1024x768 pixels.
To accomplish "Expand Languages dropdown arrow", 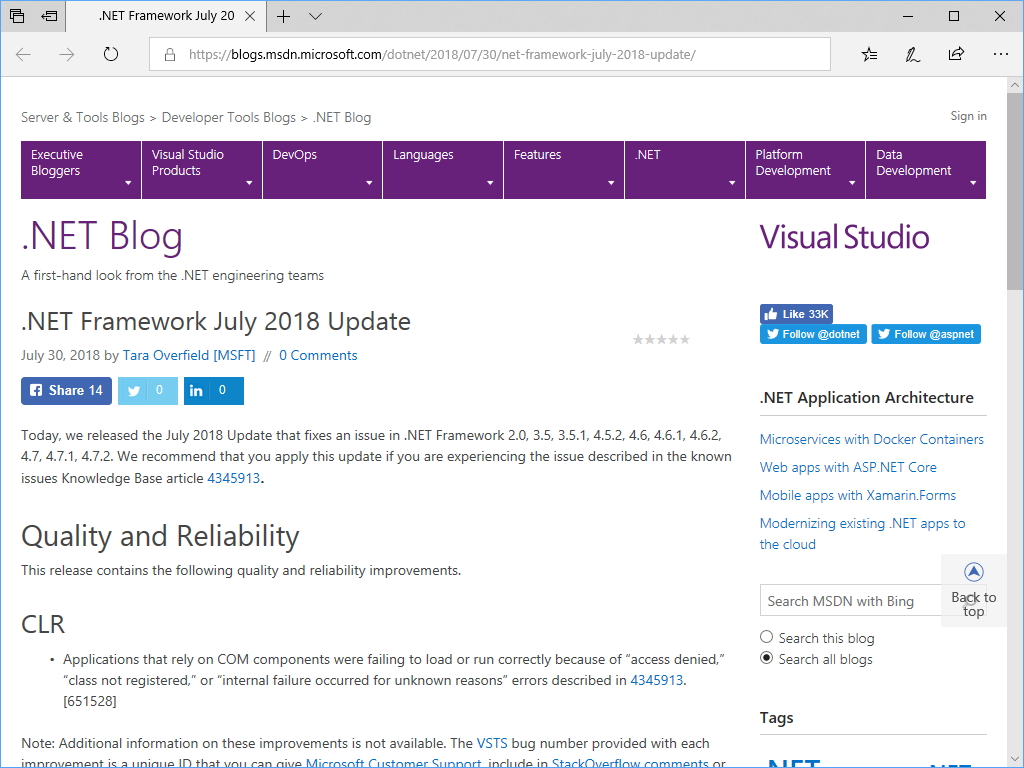I will pyautogui.click(x=490, y=184).
